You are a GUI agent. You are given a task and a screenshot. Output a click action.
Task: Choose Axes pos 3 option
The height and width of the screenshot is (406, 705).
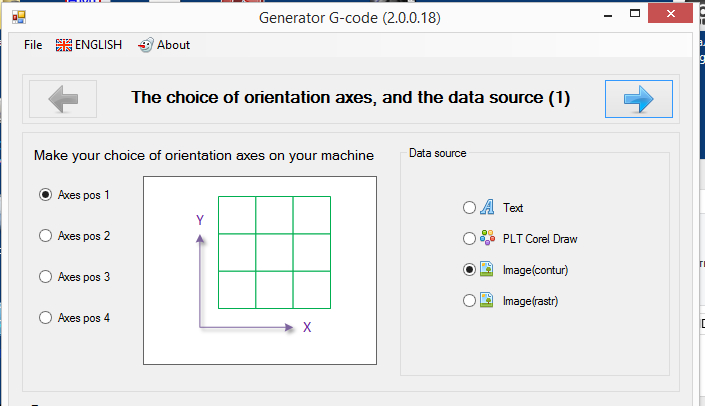coord(45,277)
